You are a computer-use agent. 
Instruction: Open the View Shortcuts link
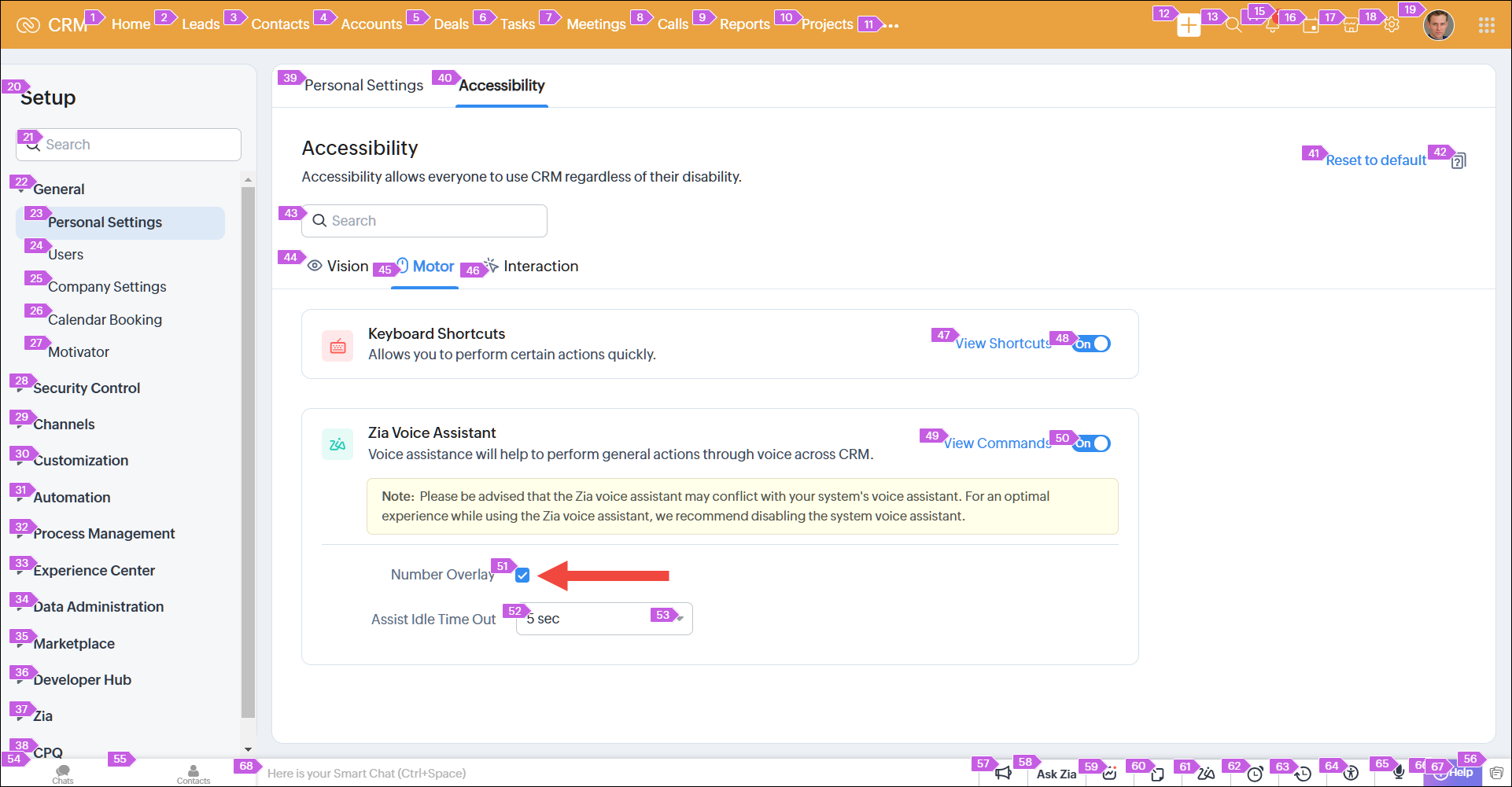[x=1003, y=344]
